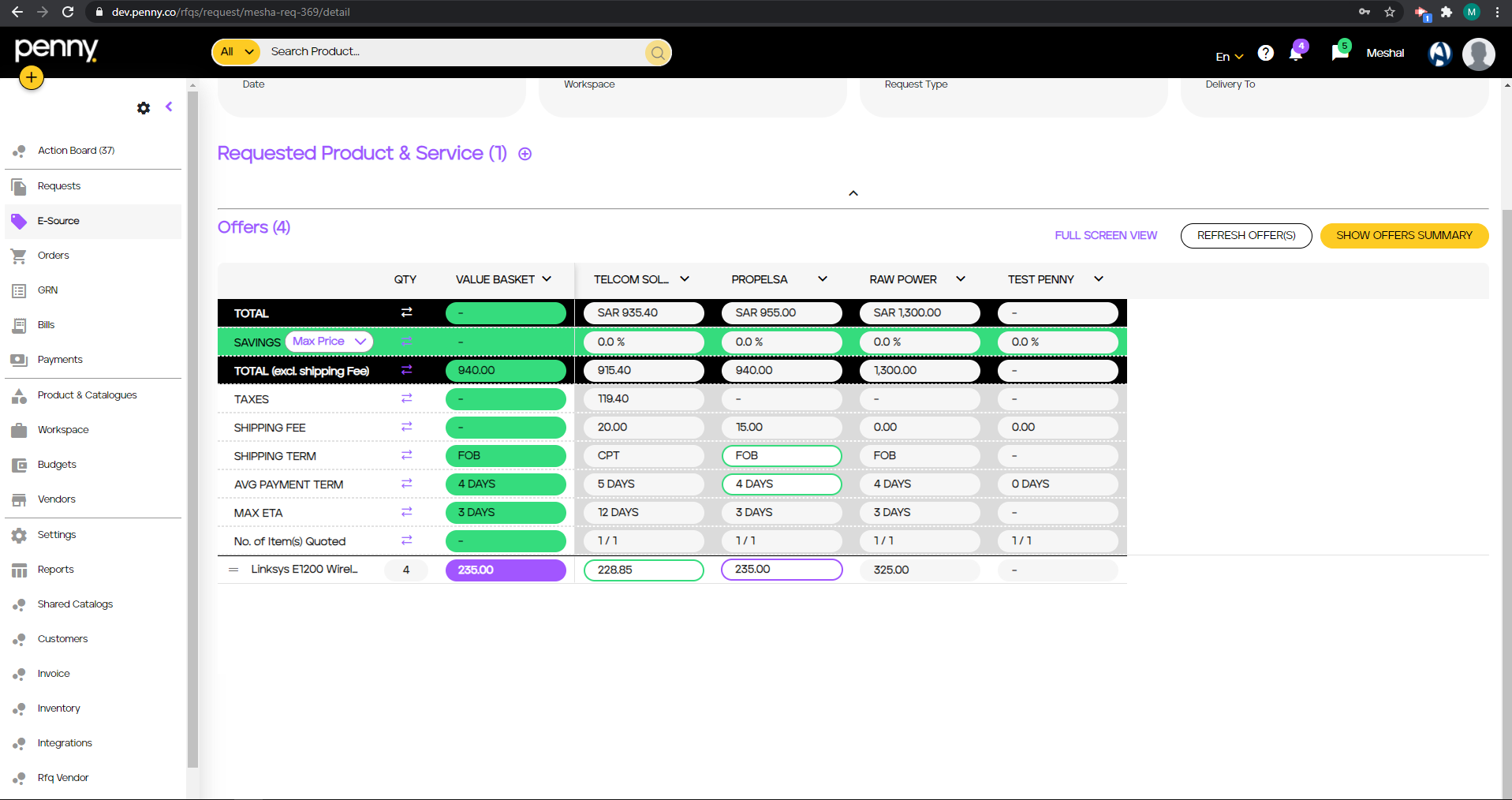
Task: Select Propelsa offer price 235.00
Action: coord(782,570)
